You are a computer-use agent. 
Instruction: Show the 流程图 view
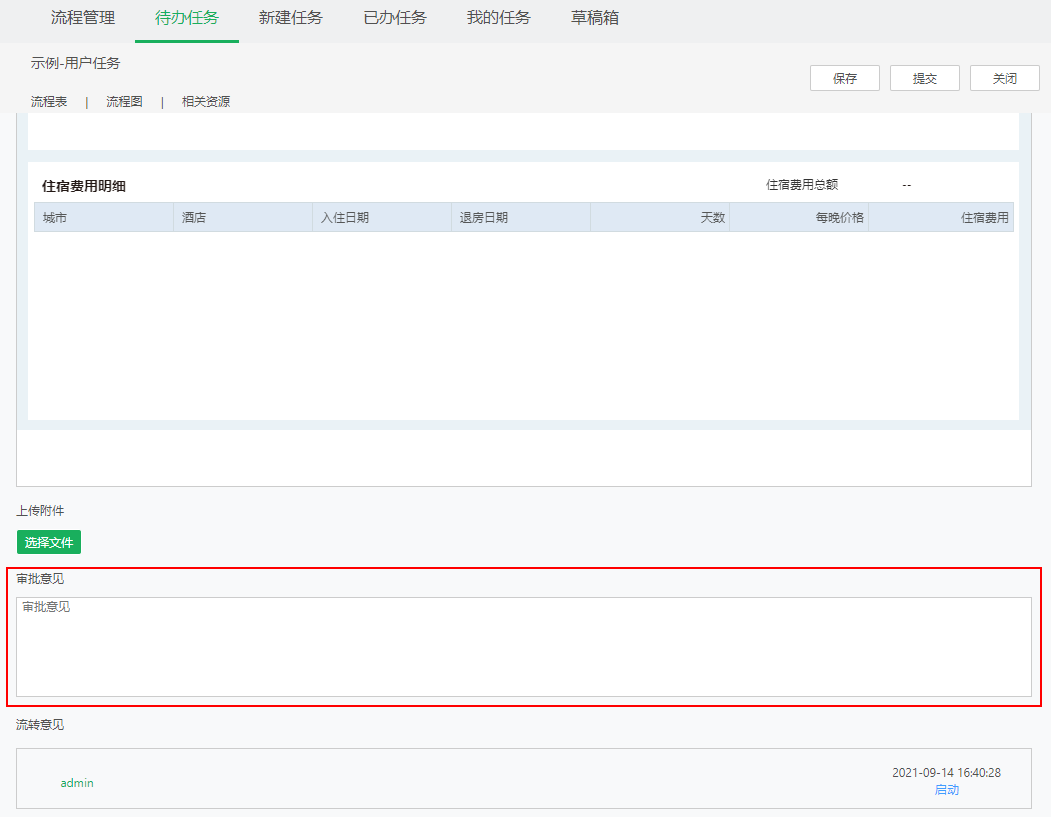pyautogui.click(x=124, y=101)
